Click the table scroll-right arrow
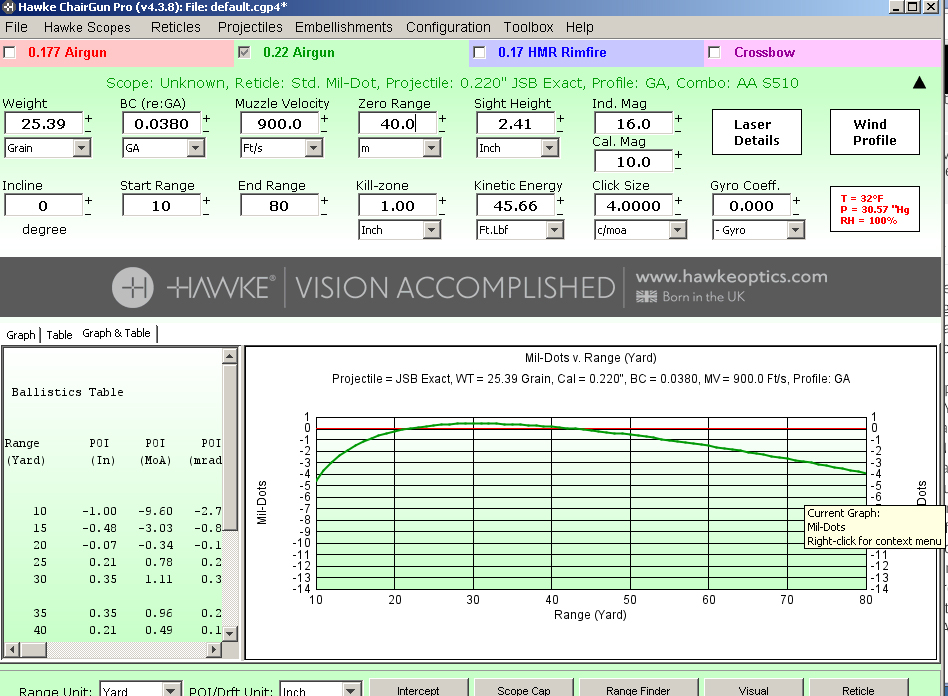This screenshot has width=948, height=696. 213,649
